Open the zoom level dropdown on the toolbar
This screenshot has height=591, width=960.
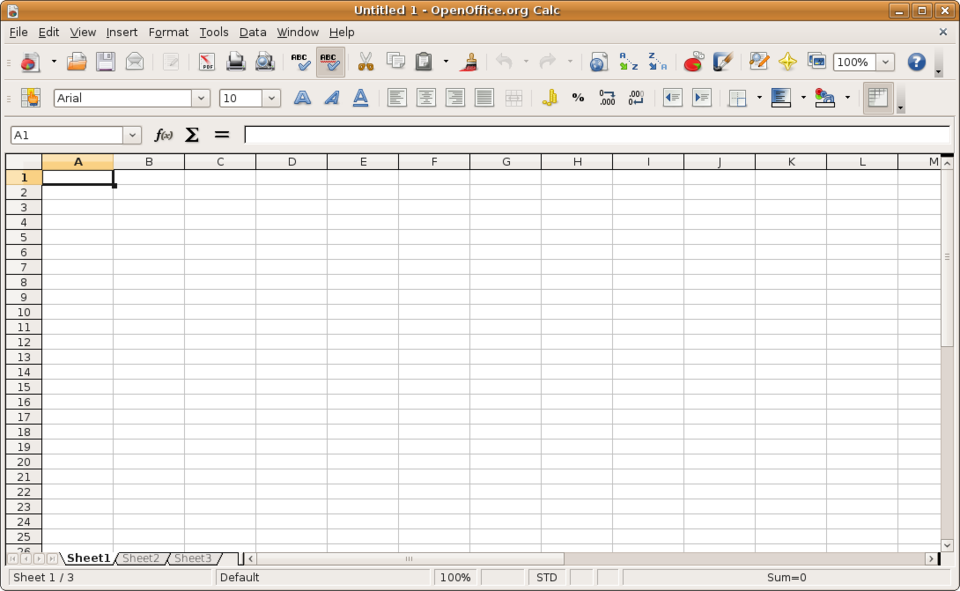(x=885, y=61)
